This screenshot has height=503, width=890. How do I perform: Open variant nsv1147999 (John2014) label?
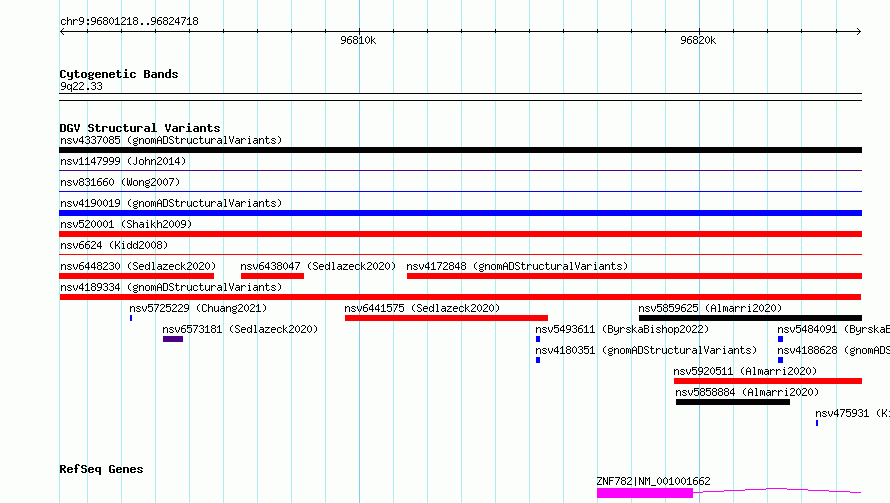tap(123, 161)
